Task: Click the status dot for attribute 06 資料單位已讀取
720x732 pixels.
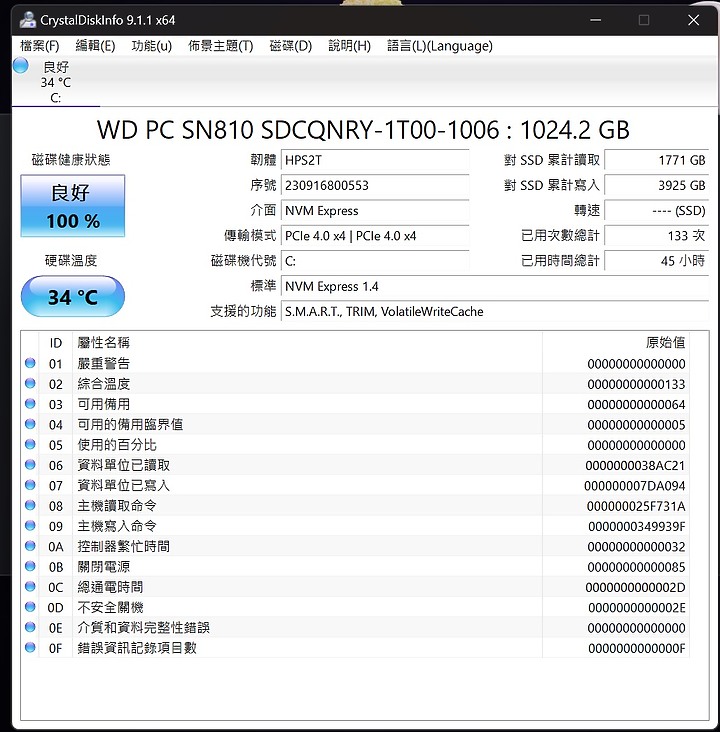Action: pos(30,465)
